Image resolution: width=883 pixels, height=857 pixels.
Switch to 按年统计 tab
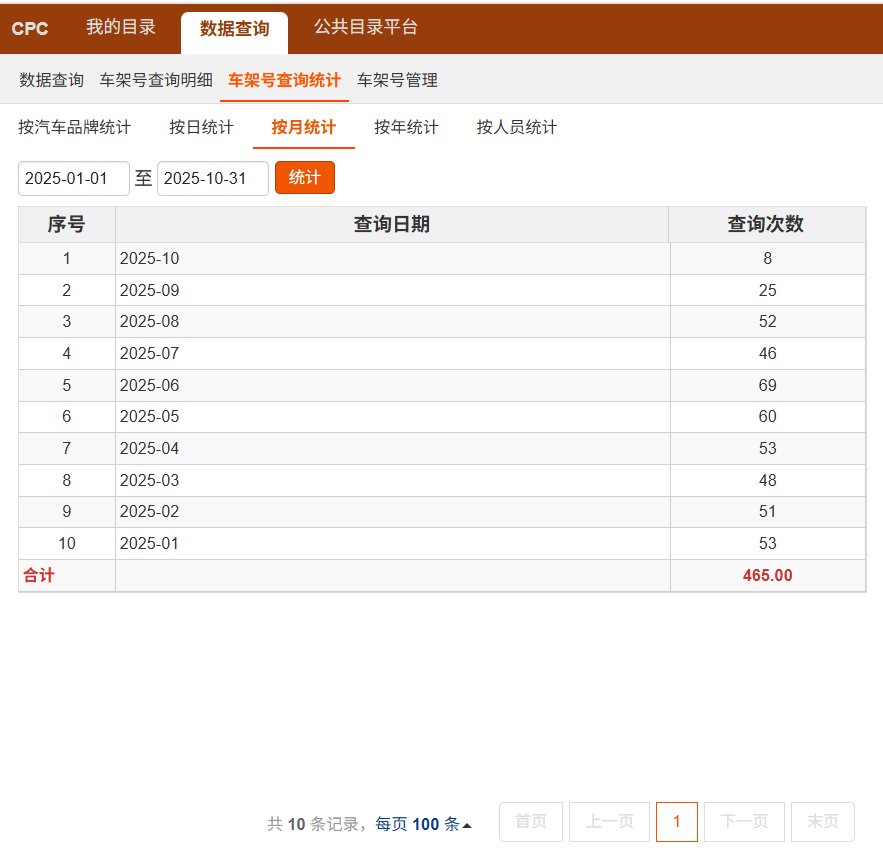pyautogui.click(x=406, y=127)
